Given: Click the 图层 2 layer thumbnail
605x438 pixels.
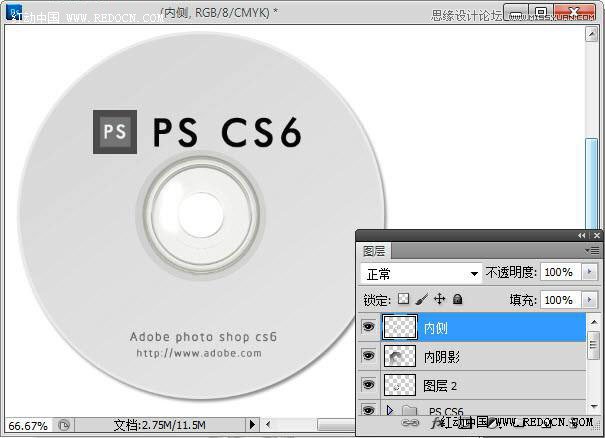Looking at the screenshot, I should tap(400, 385).
